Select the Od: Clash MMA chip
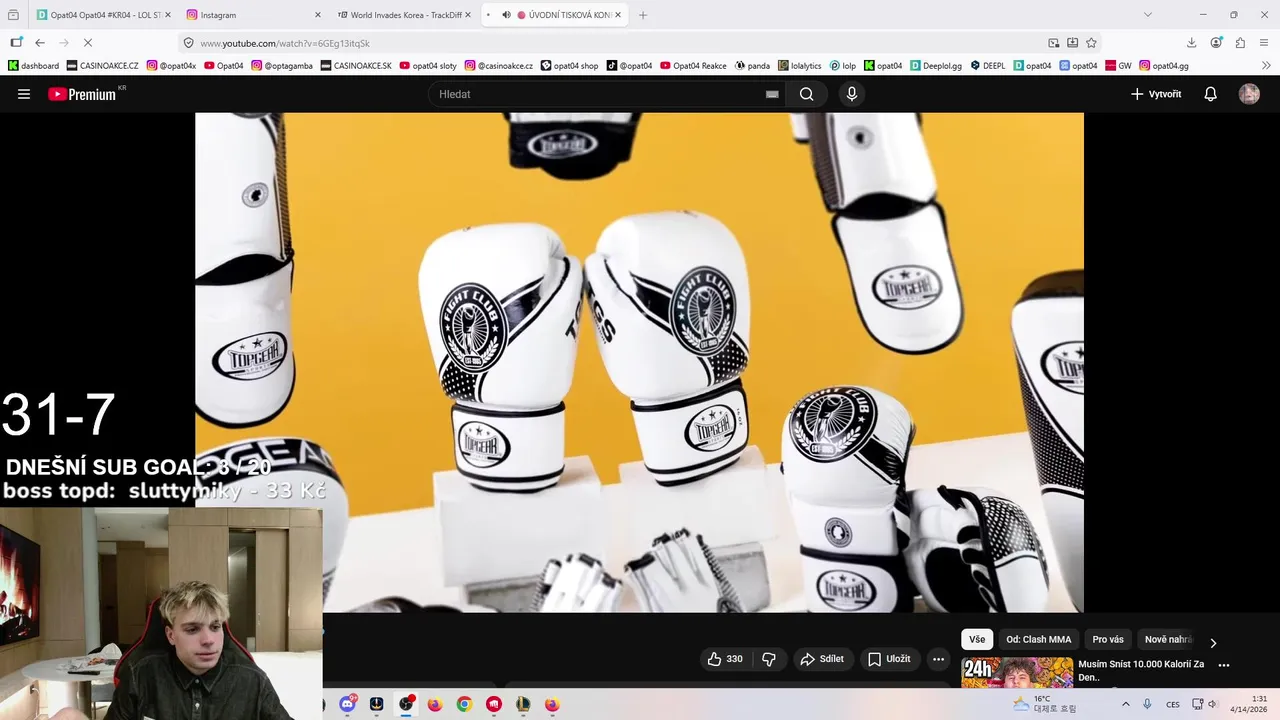1280x720 pixels. click(1038, 640)
